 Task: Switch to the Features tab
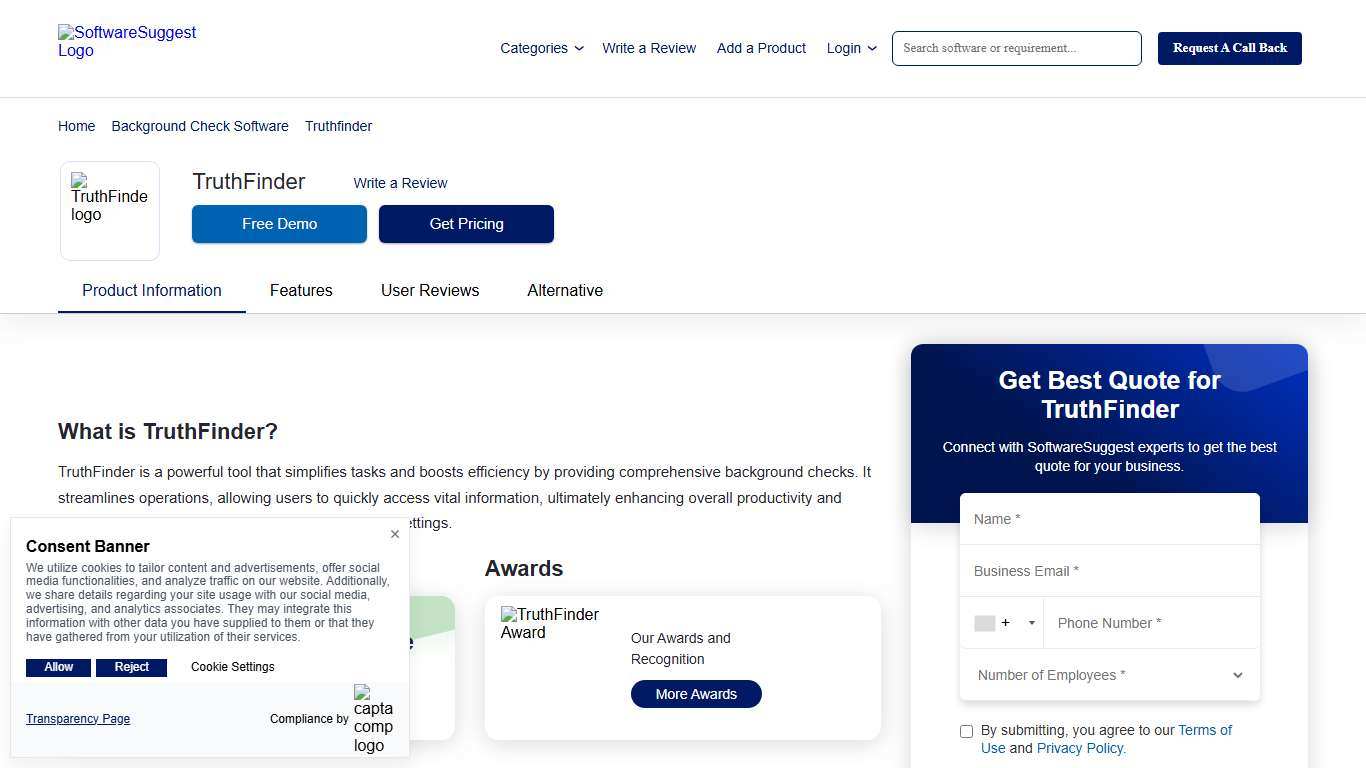pos(301,290)
